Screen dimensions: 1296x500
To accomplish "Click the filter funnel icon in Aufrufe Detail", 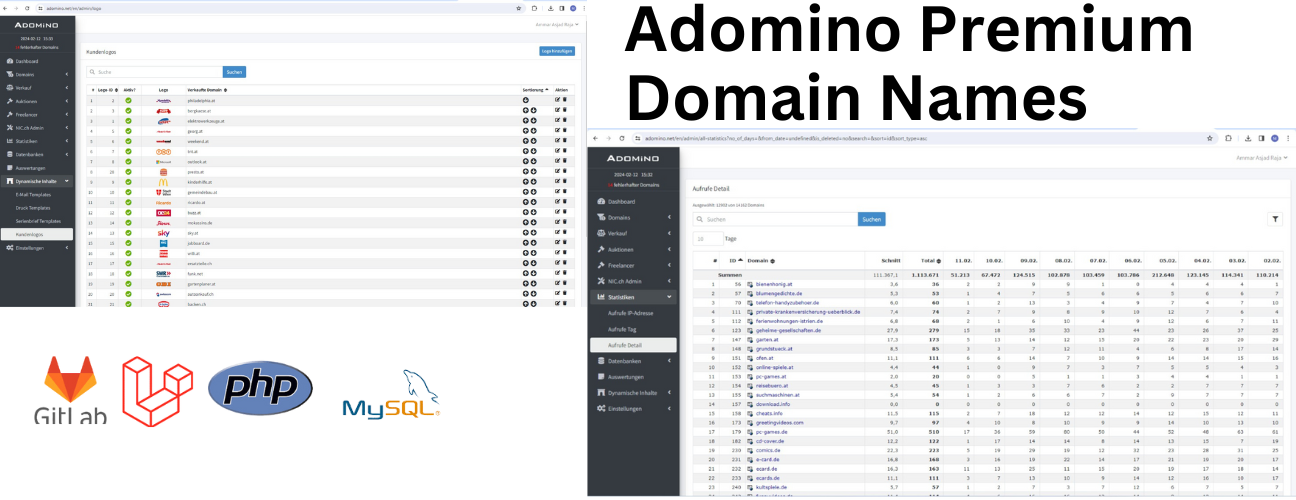I will tap(1276, 219).
